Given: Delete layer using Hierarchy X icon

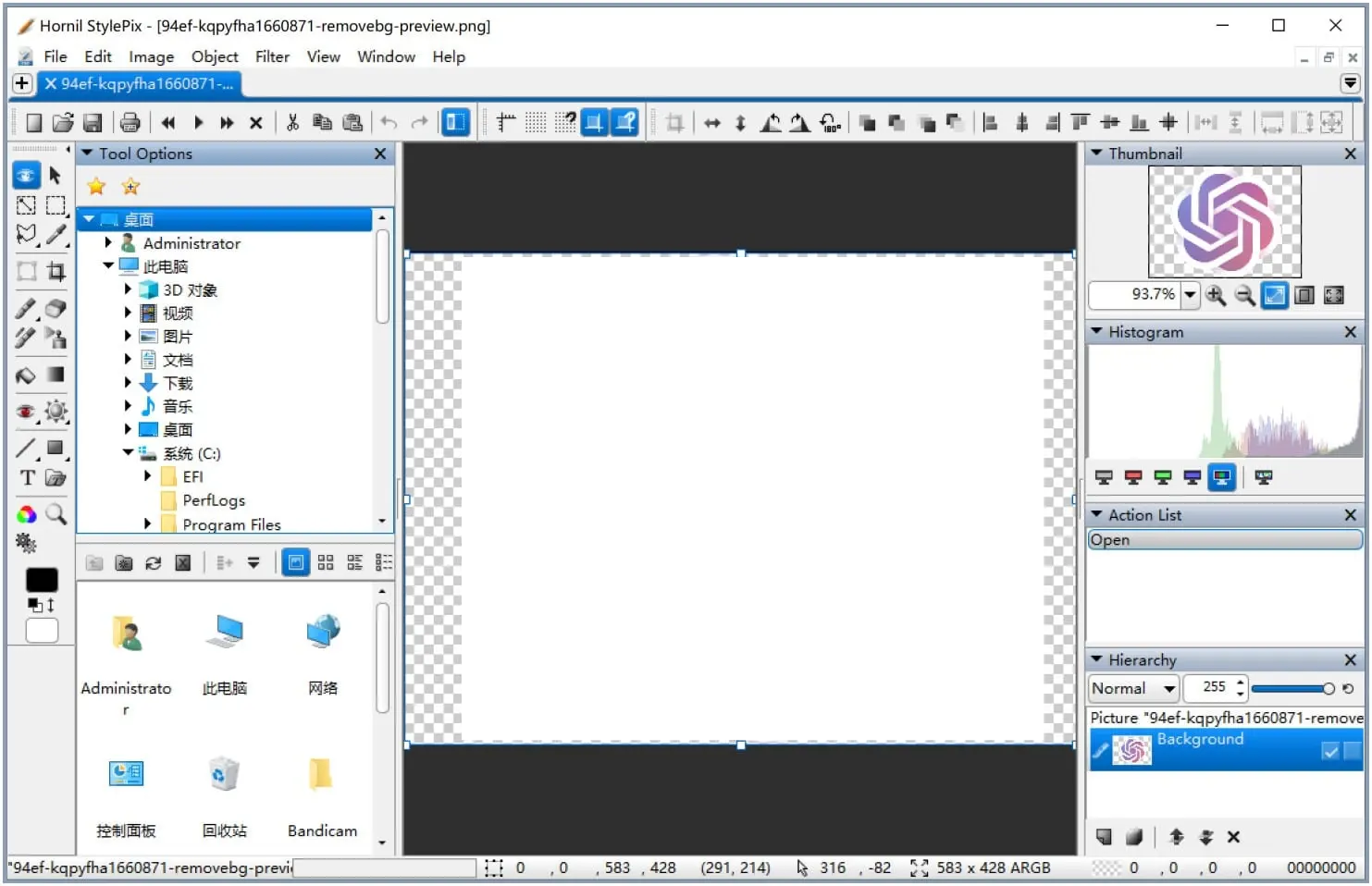Looking at the screenshot, I should (1233, 837).
